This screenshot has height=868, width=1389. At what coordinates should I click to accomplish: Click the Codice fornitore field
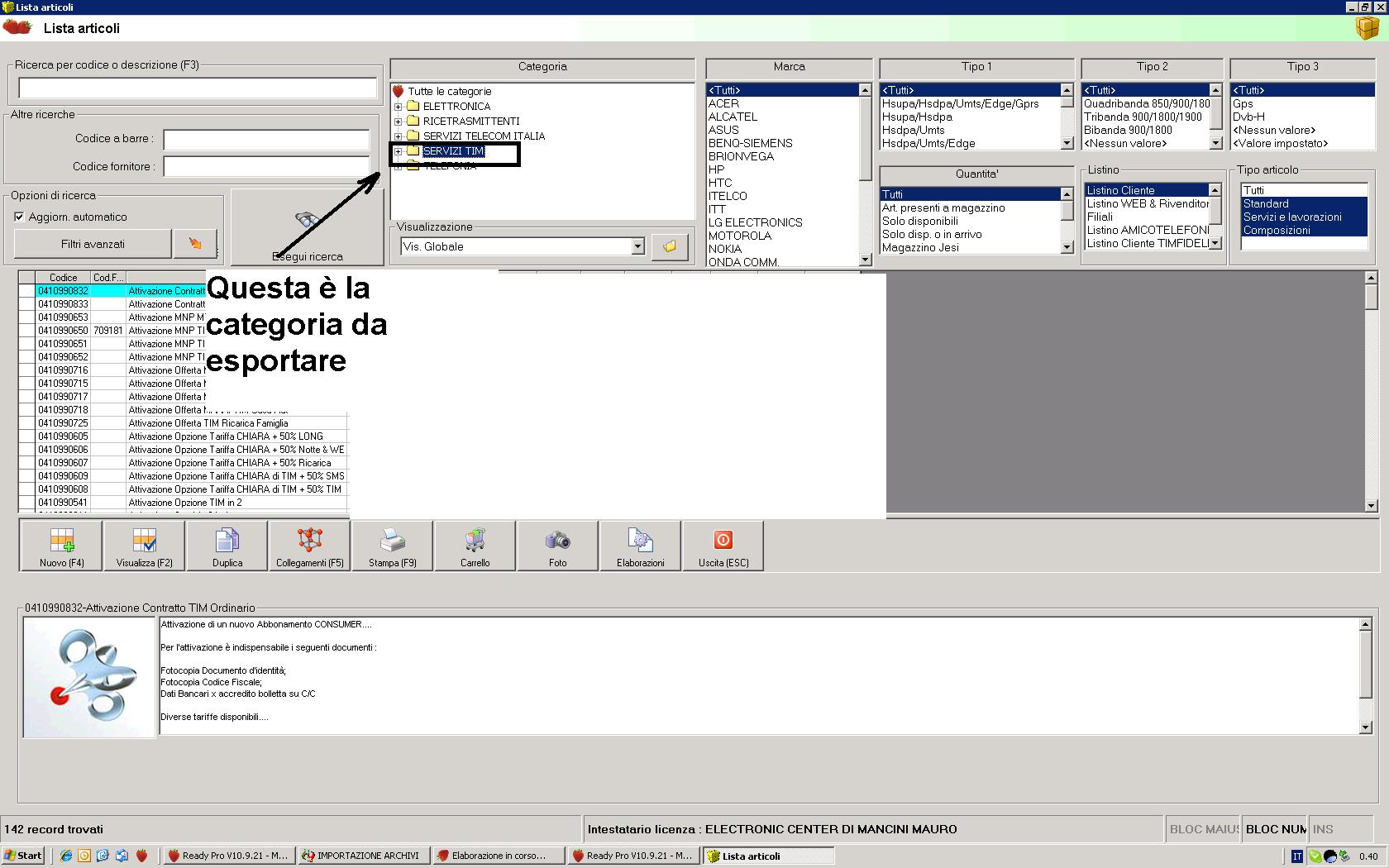point(266,167)
